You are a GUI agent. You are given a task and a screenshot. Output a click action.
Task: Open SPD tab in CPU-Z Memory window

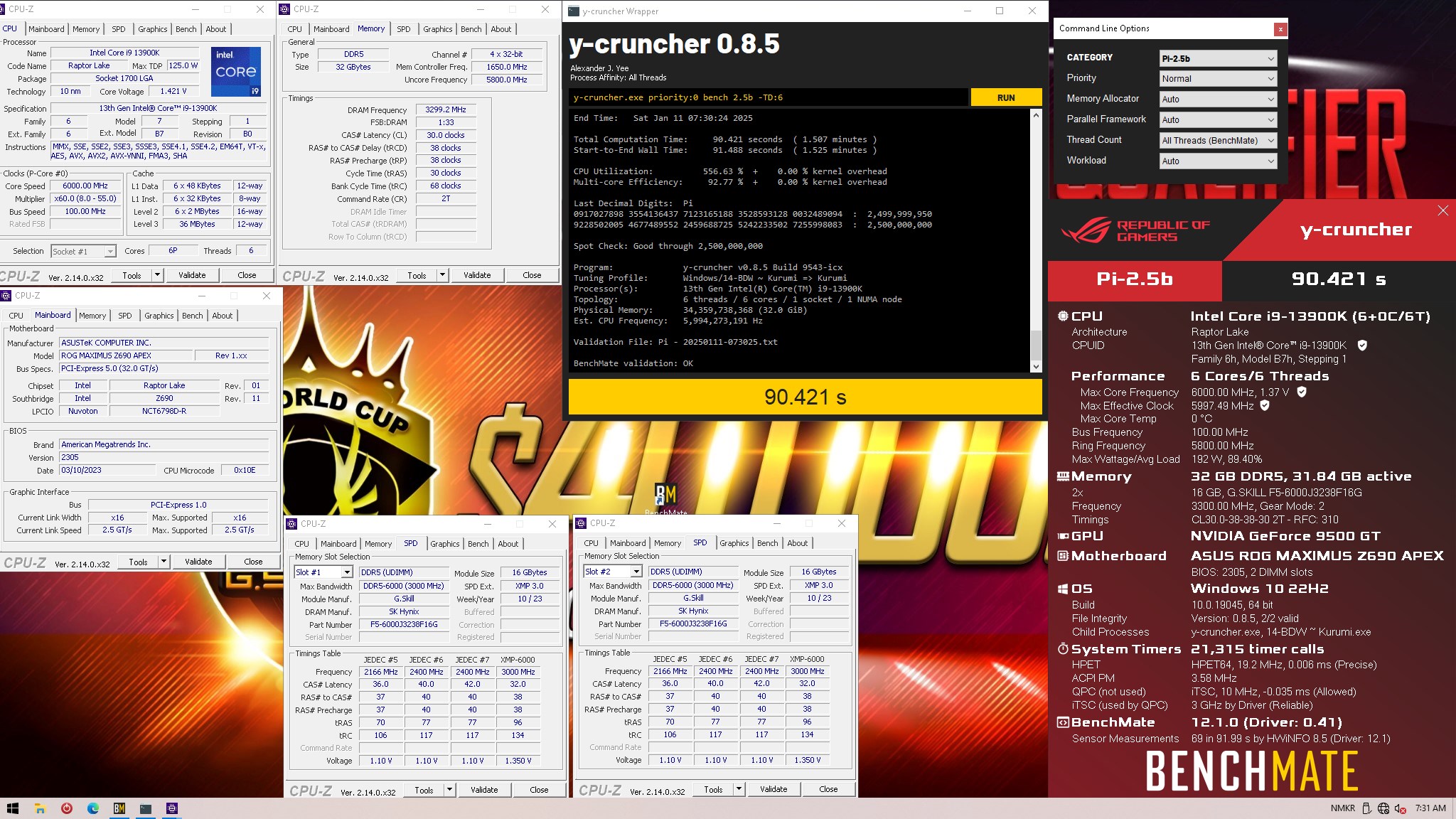(404, 29)
